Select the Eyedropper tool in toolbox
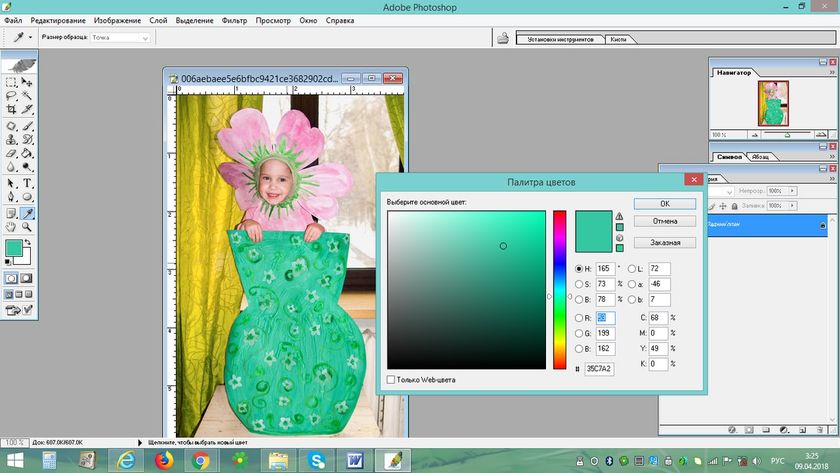This screenshot has height=473, width=840. click(x=27, y=213)
